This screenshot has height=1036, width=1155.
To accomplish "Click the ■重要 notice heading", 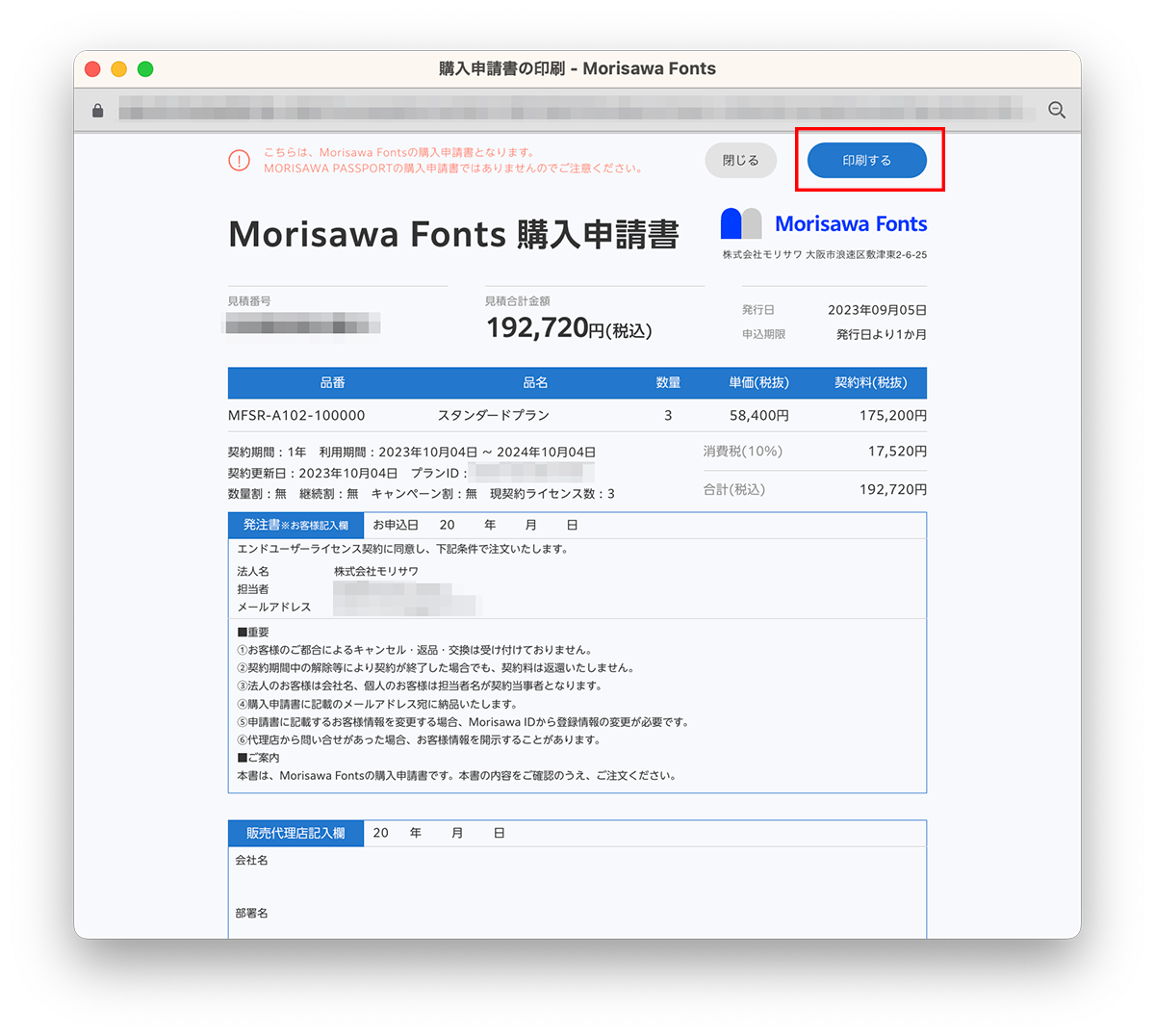I will (253, 633).
